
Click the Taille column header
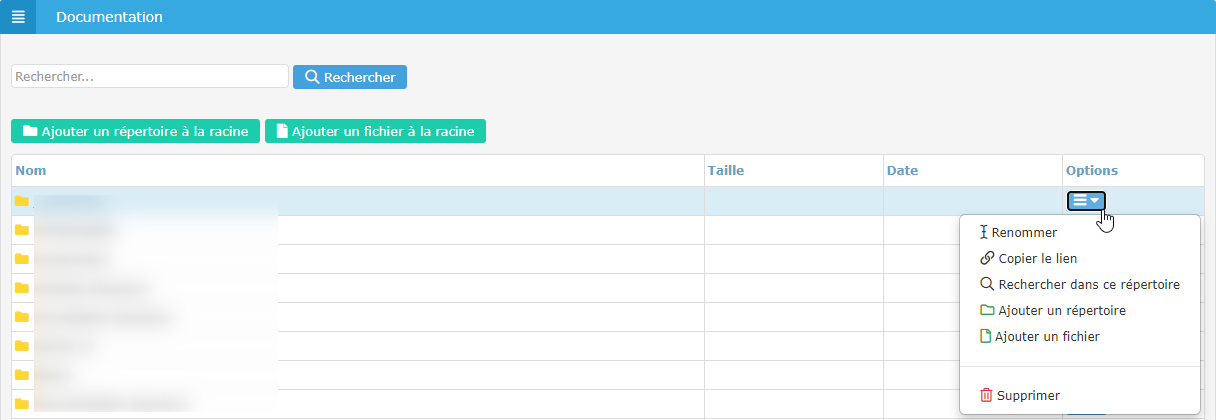point(726,171)
